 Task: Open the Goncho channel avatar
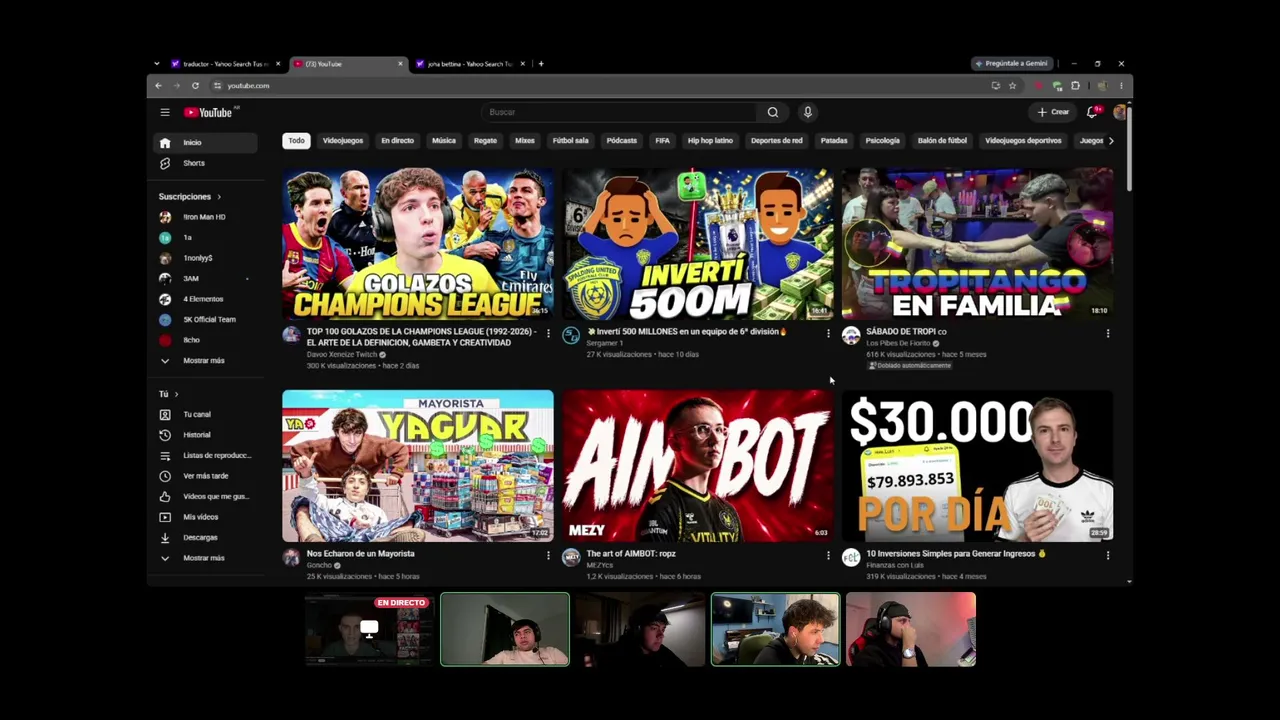(291, 558)
